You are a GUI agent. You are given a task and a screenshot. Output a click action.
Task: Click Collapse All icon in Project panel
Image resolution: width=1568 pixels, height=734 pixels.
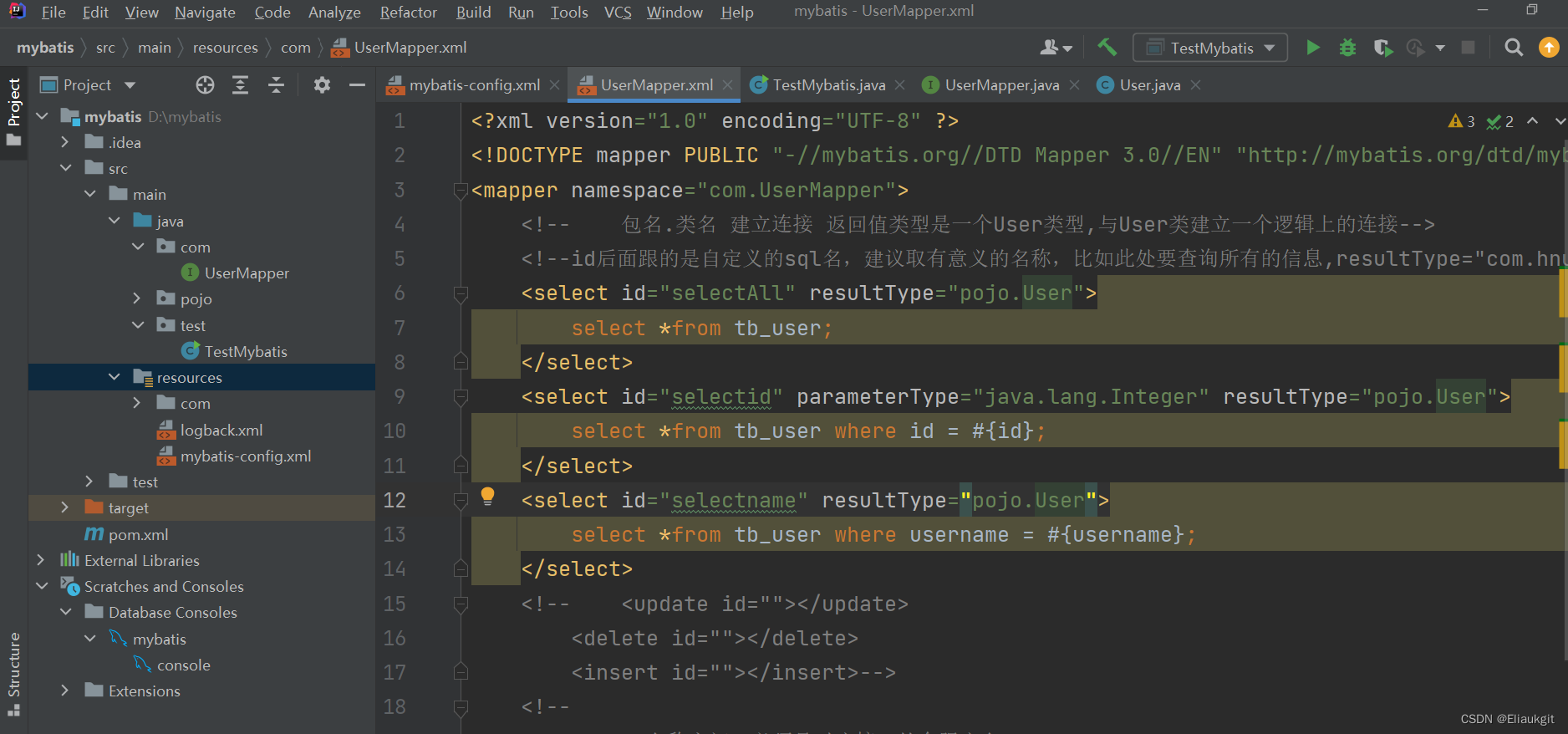coord(276,84)
